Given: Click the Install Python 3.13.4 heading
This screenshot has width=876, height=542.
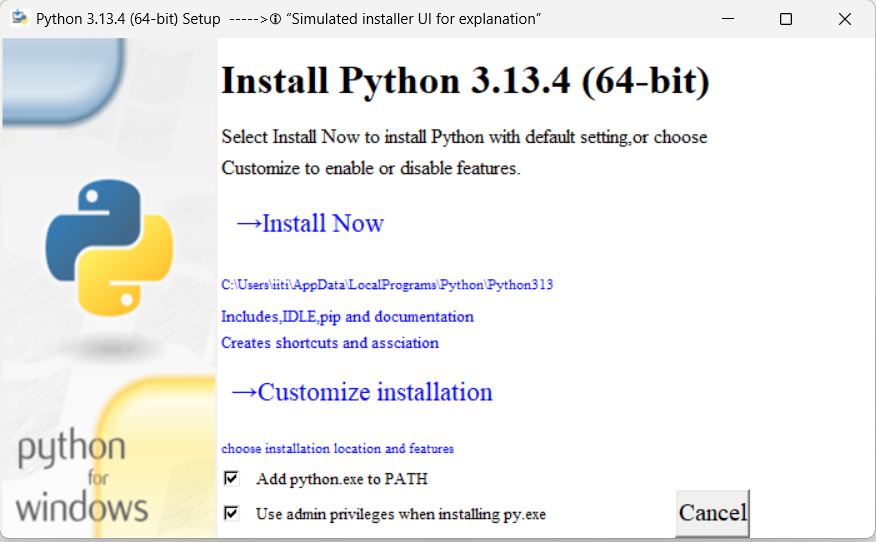Looking at the screenshot, I should (x=465, y=82).
